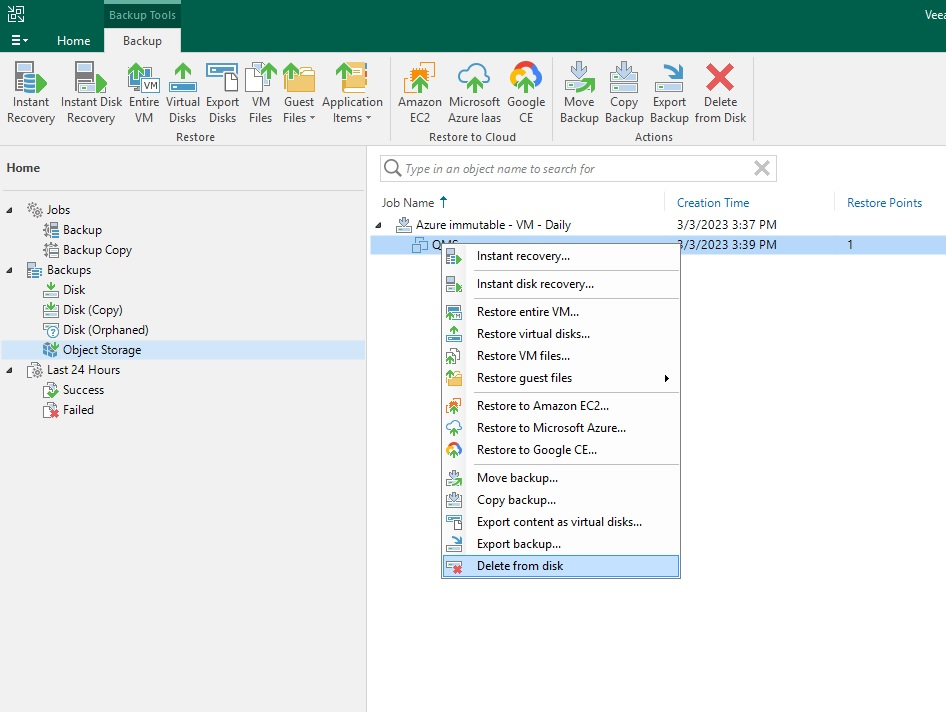946x712 pixels.
Task: Choose Restore to Amazon EC2... entry
Action: [x=561, y=406]
